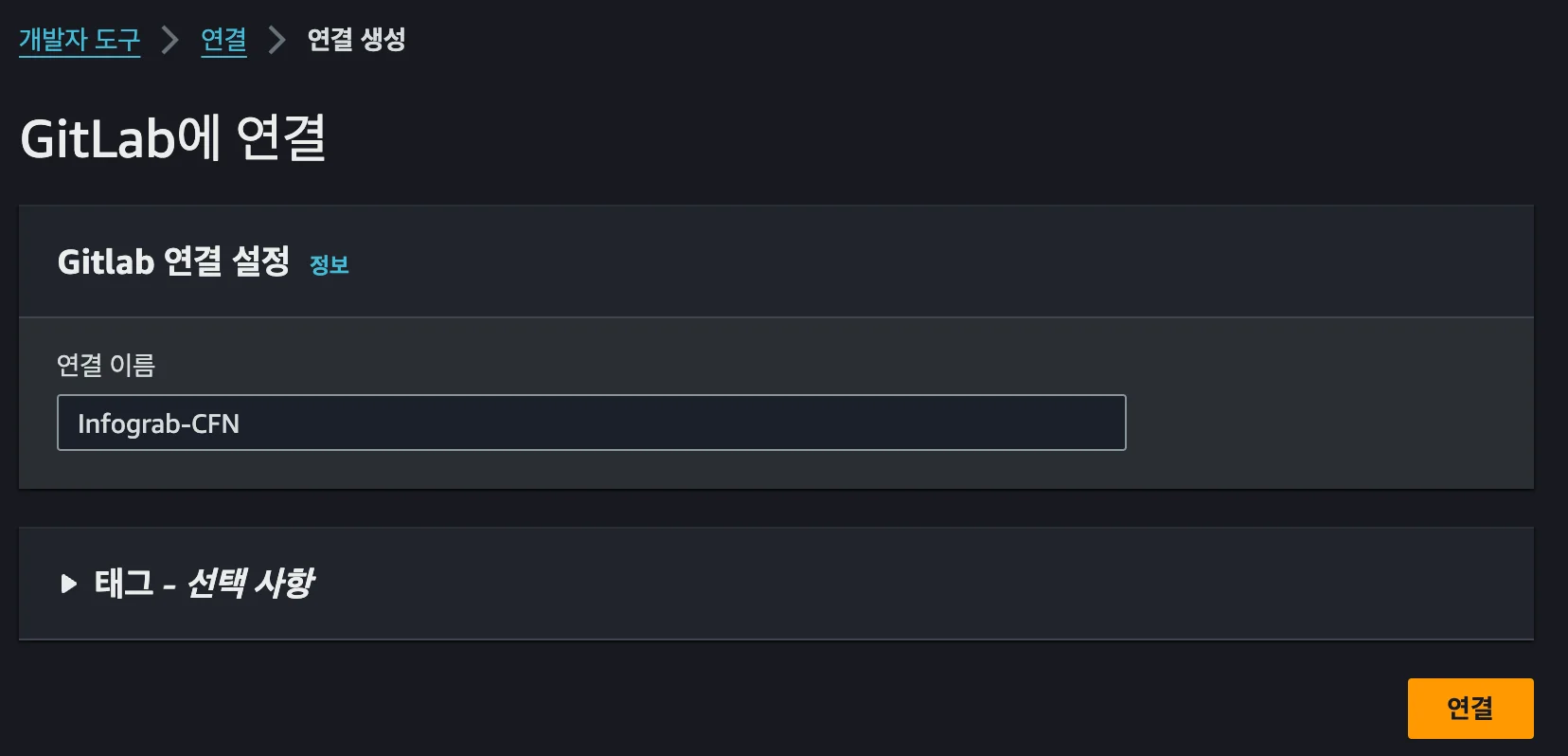Click the chevron before 연결 생성
This screenshot has width=1568, height=756.
pos(276,40)
